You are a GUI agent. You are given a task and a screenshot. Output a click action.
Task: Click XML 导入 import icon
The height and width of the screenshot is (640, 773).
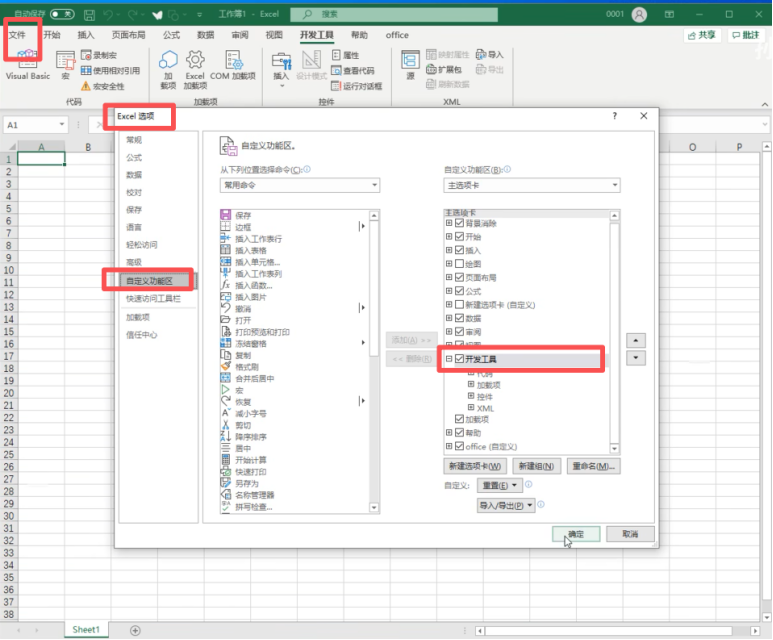coord(481,54)
